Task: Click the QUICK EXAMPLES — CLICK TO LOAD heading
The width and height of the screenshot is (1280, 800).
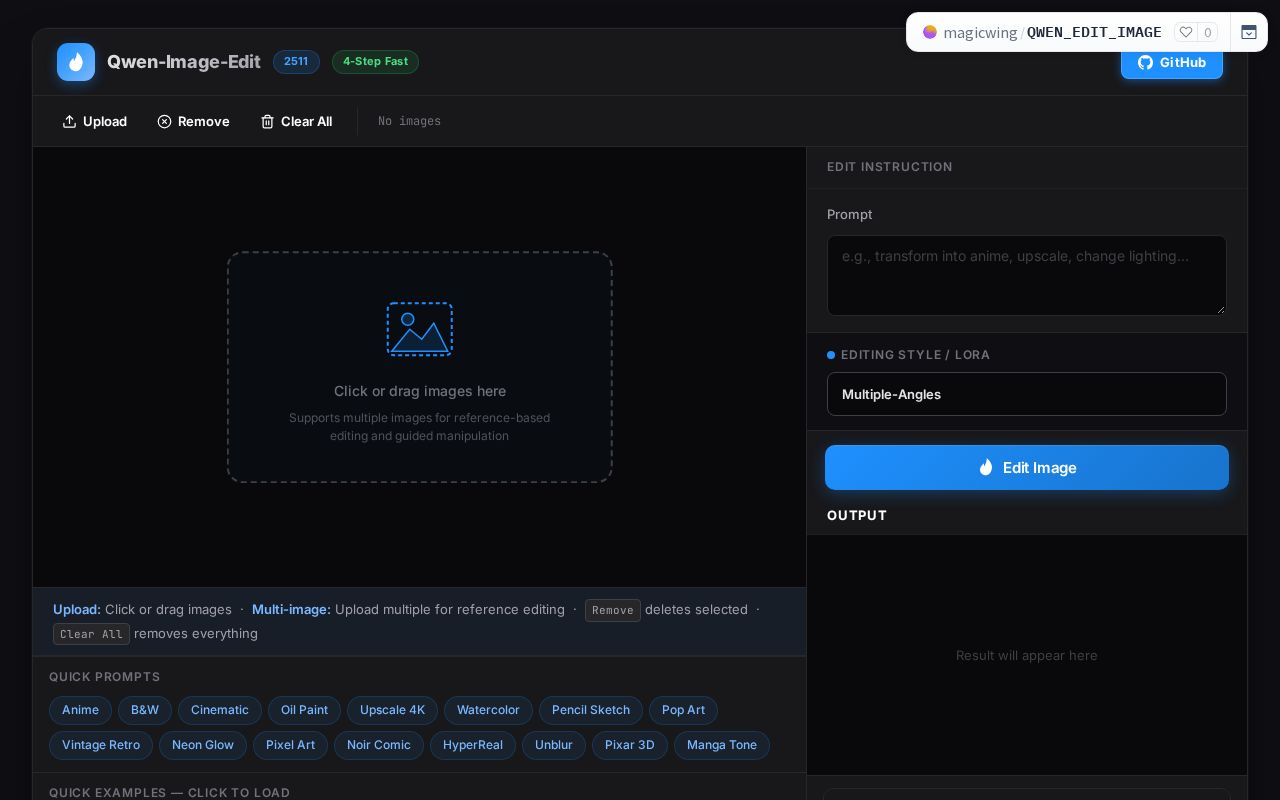Action: (169, 793)
